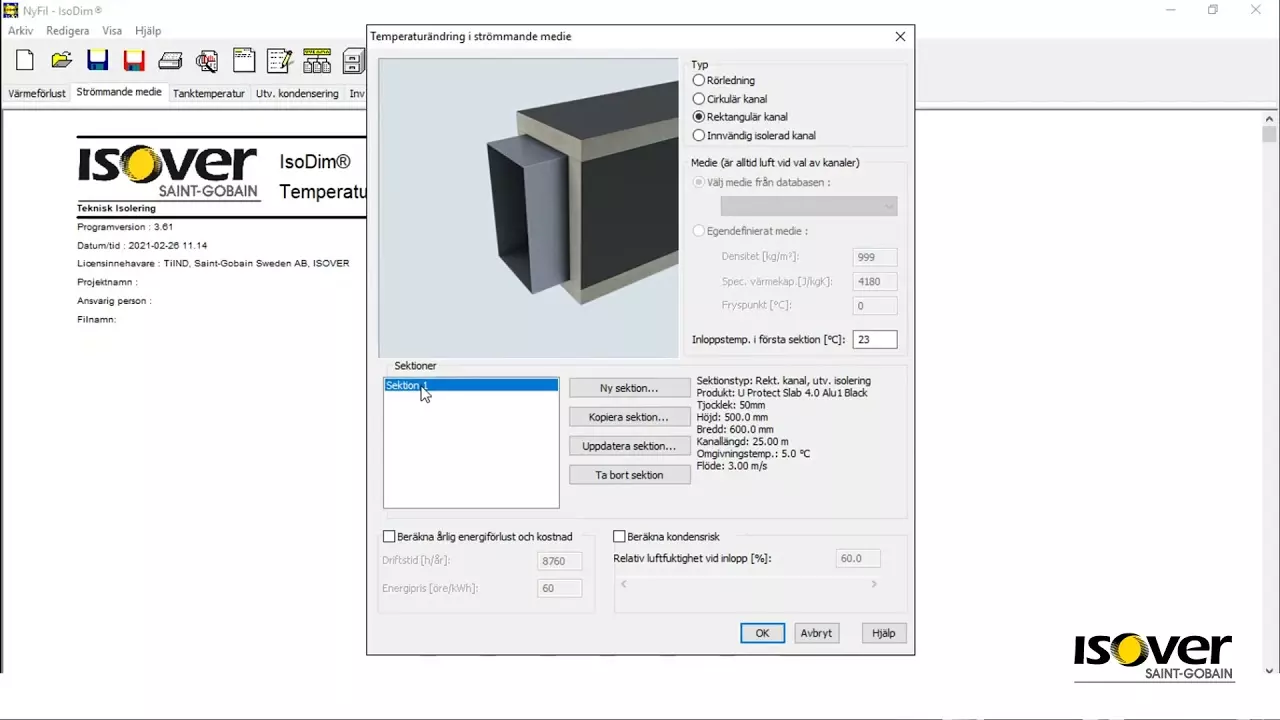
Task: Save as using the red floppy disk icon
Action: point(134,61)
